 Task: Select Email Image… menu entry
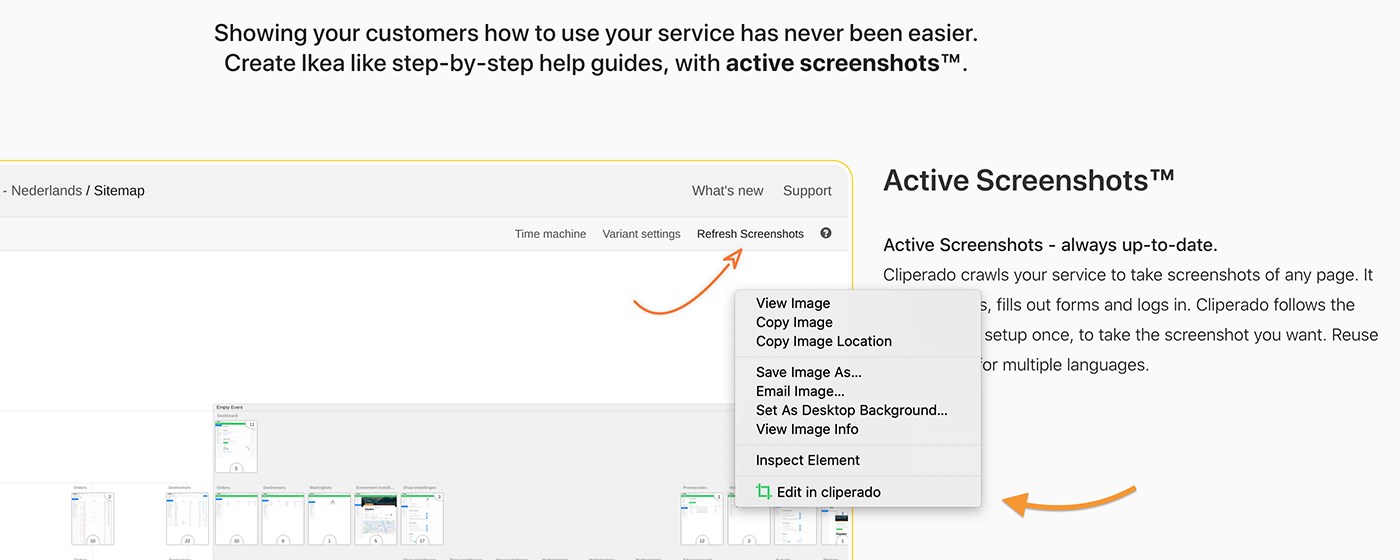[800, 391]
